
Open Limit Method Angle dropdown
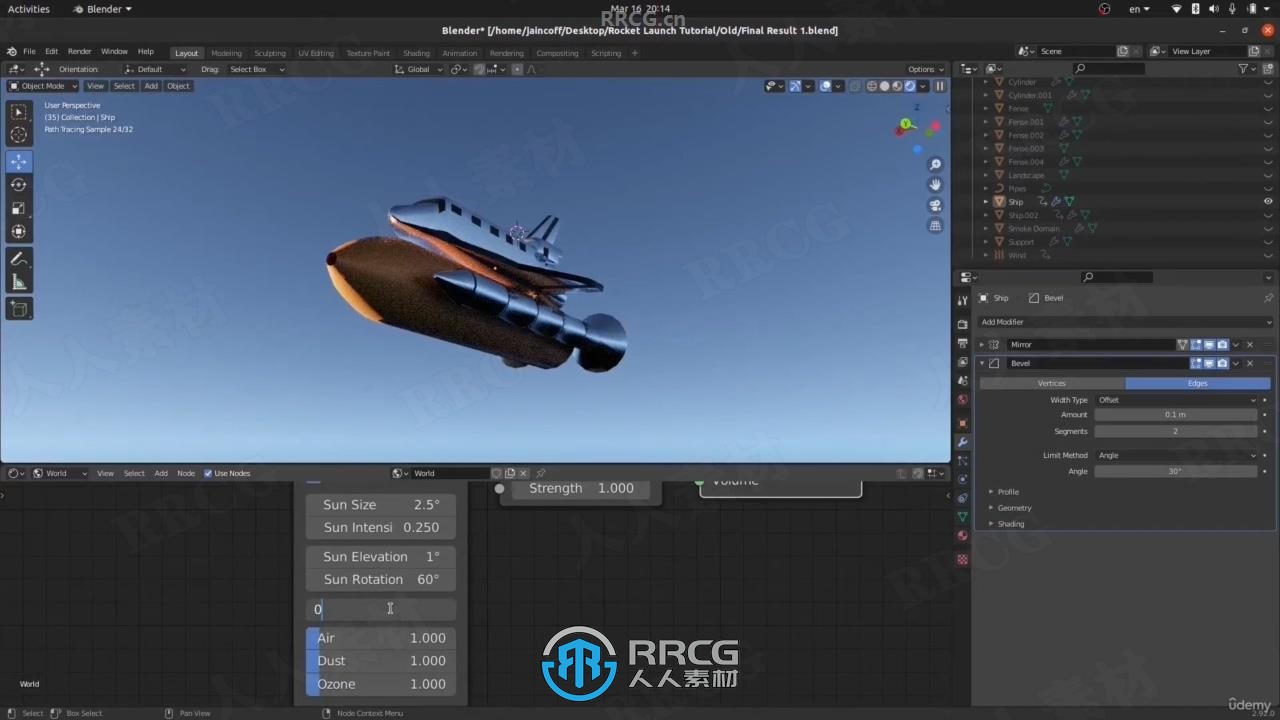pyautogui.click(x=1176, y=455)
